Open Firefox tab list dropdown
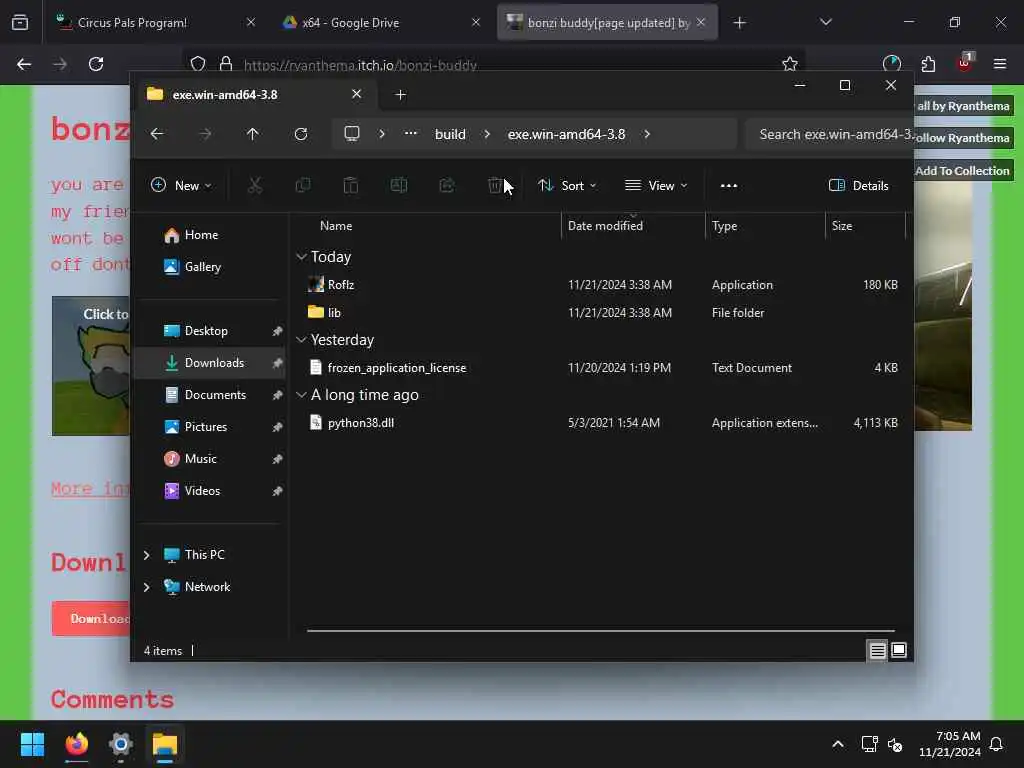The height and width of the screenshot is (768, 1024). pyautogui.click(x=825, y=22)
